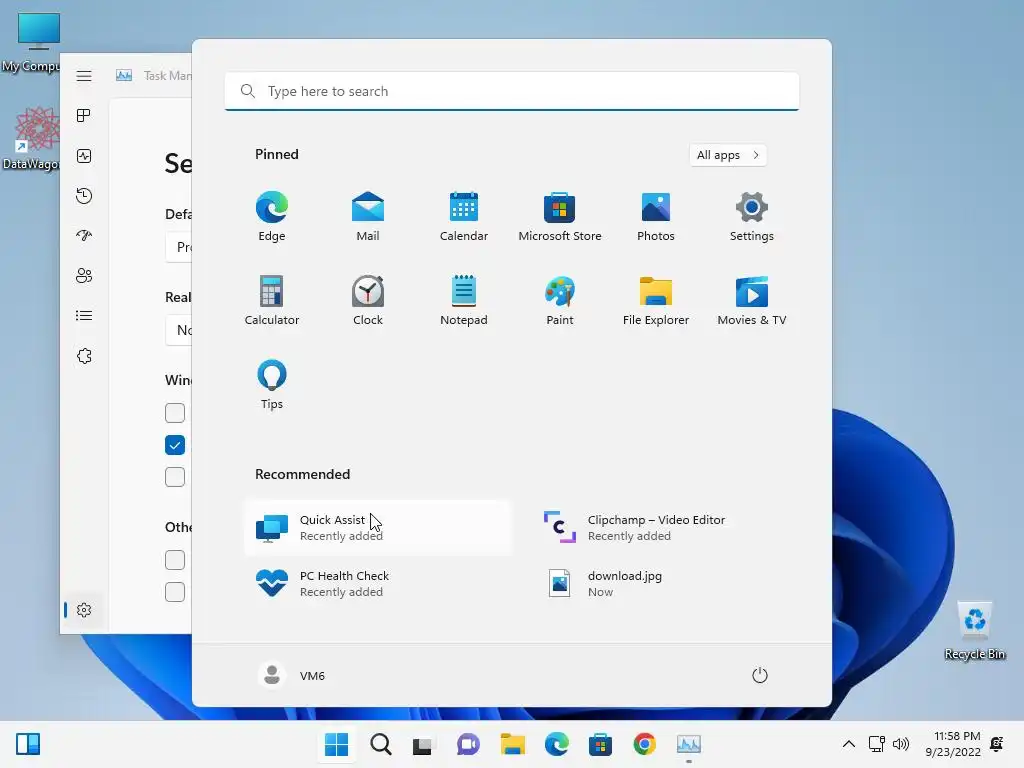Switch to Task Manager Performance tab
Viewport: 1024px width, 768px height.
[x=84, y=156]
